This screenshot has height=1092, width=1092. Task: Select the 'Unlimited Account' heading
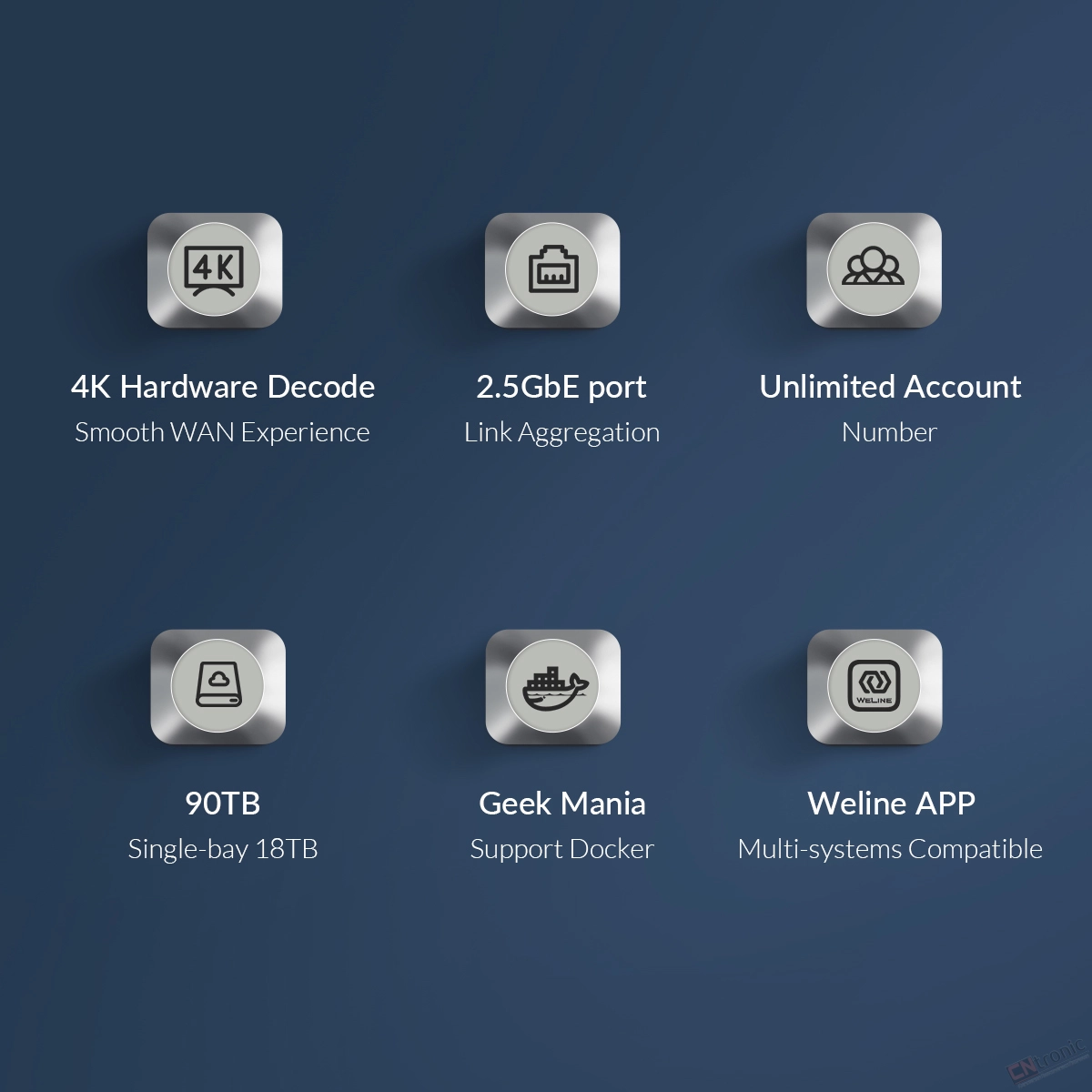[x=890, y=387]
